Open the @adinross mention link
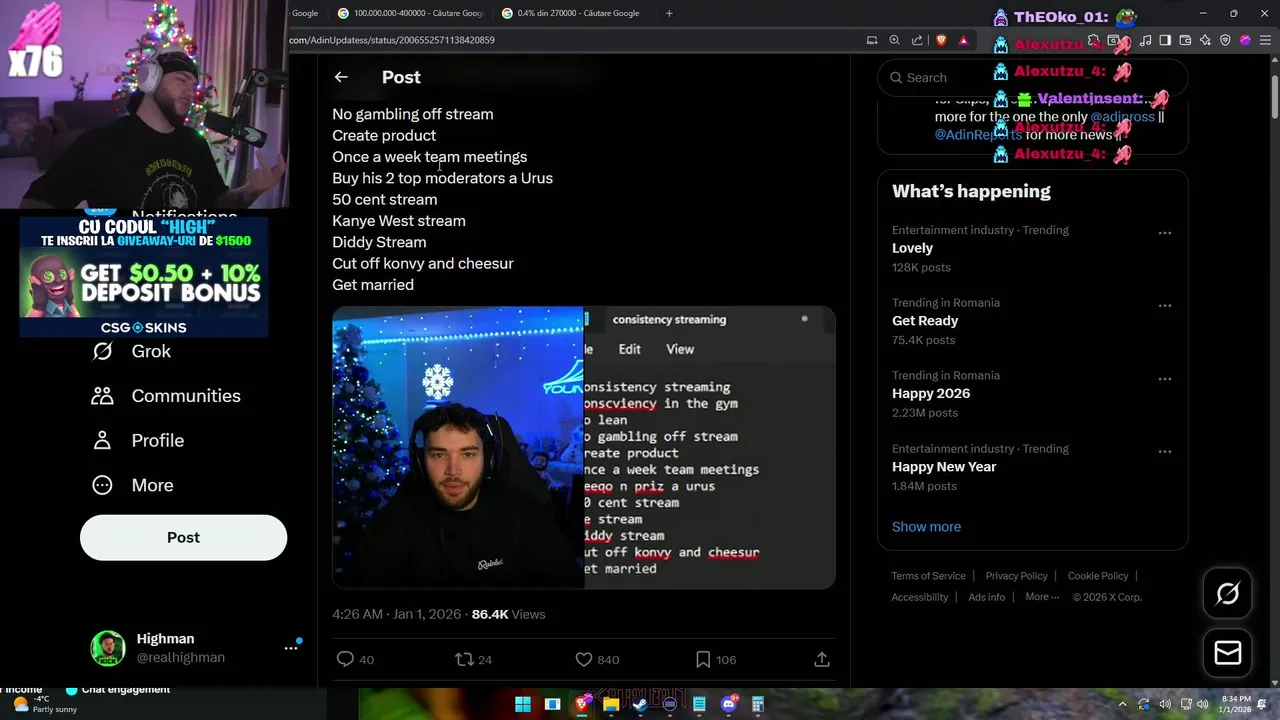The height and width of the screenshot is (720, 1280). [x=1122, y=117]
